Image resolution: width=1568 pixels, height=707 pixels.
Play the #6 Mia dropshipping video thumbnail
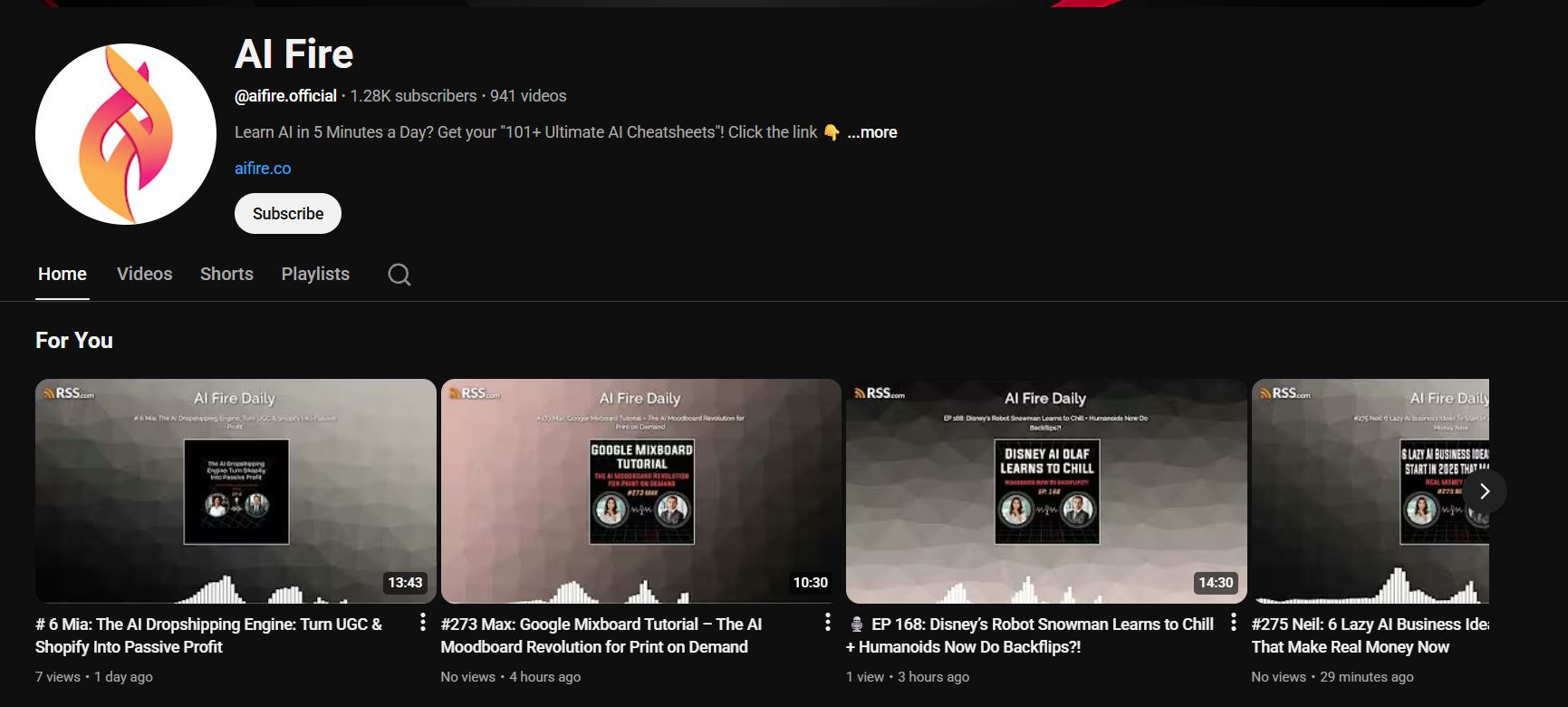pyautogui.click(x=236, y=491)
